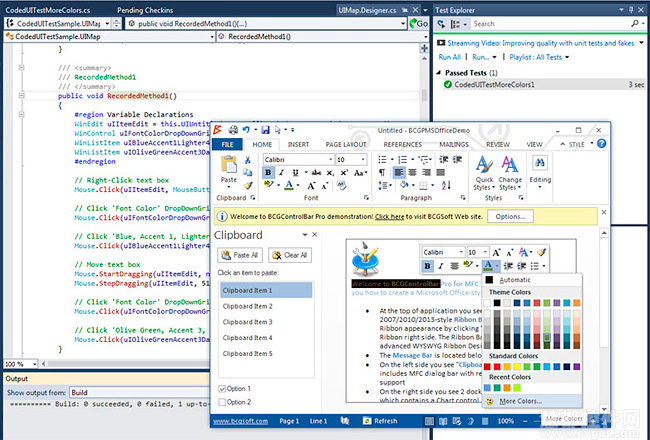Screen dimensions: 650x440
Task: Pick the Automatic black color swatch
Action: (490, 280)
